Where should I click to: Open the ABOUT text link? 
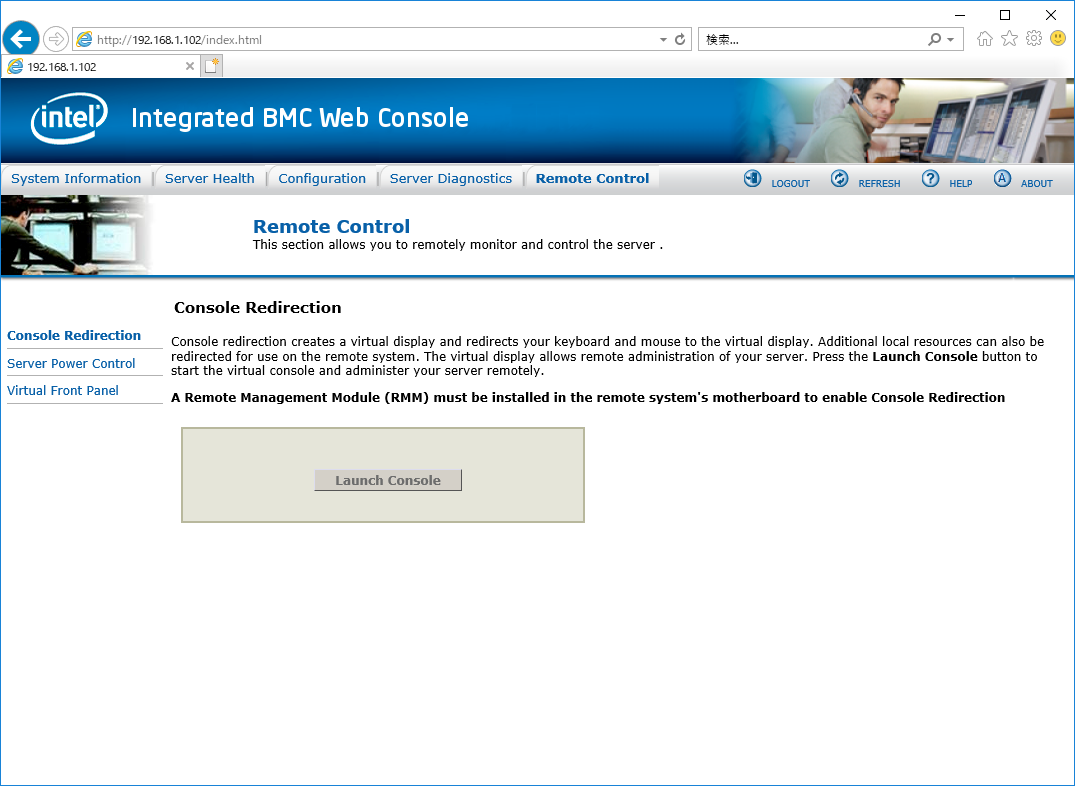point(1037,184)
